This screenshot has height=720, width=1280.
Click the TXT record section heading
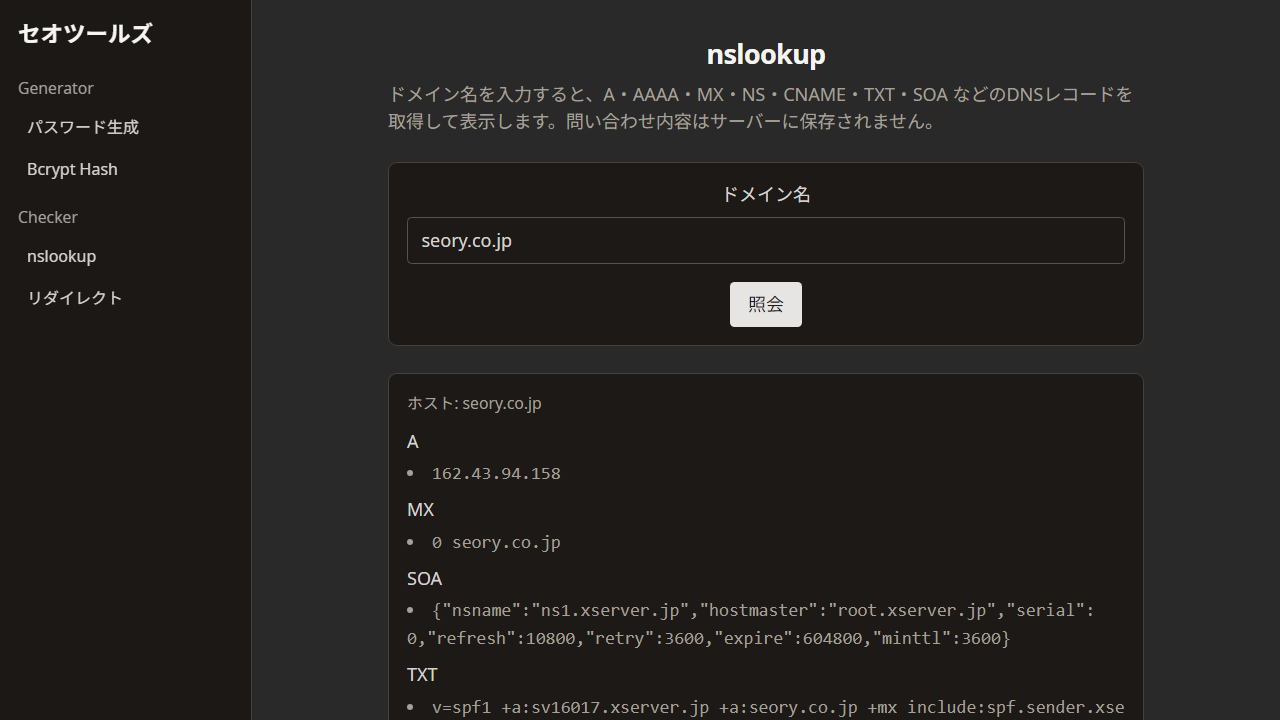coord(422,674)
